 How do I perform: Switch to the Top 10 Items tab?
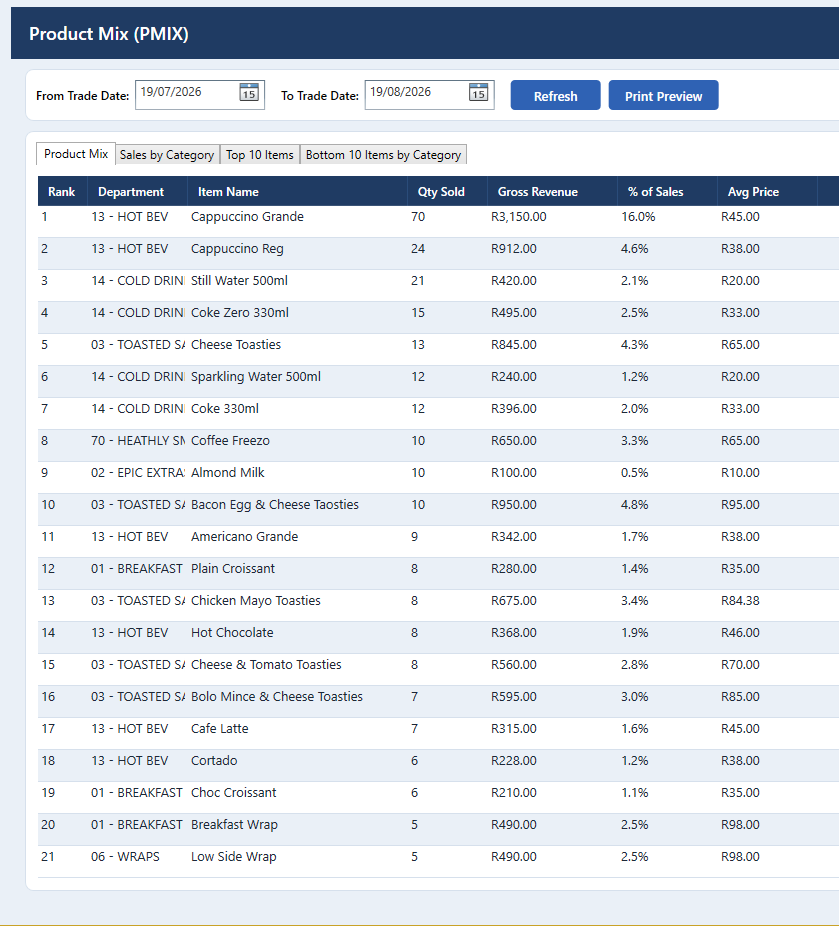pos(260,155)
